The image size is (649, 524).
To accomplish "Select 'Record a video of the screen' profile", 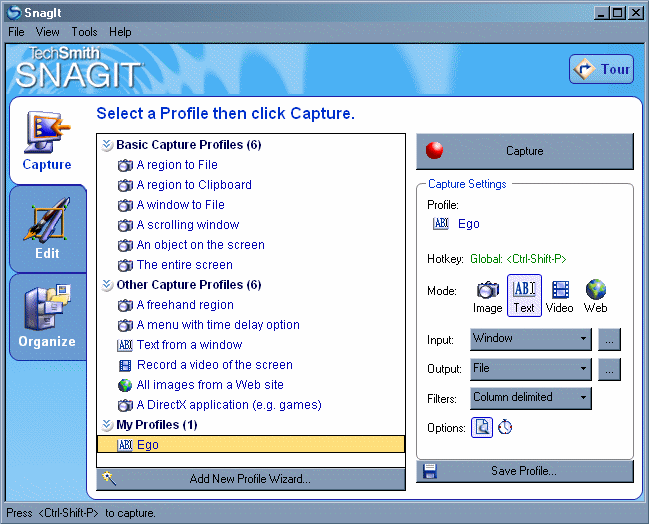I will [x=215, y=365].
